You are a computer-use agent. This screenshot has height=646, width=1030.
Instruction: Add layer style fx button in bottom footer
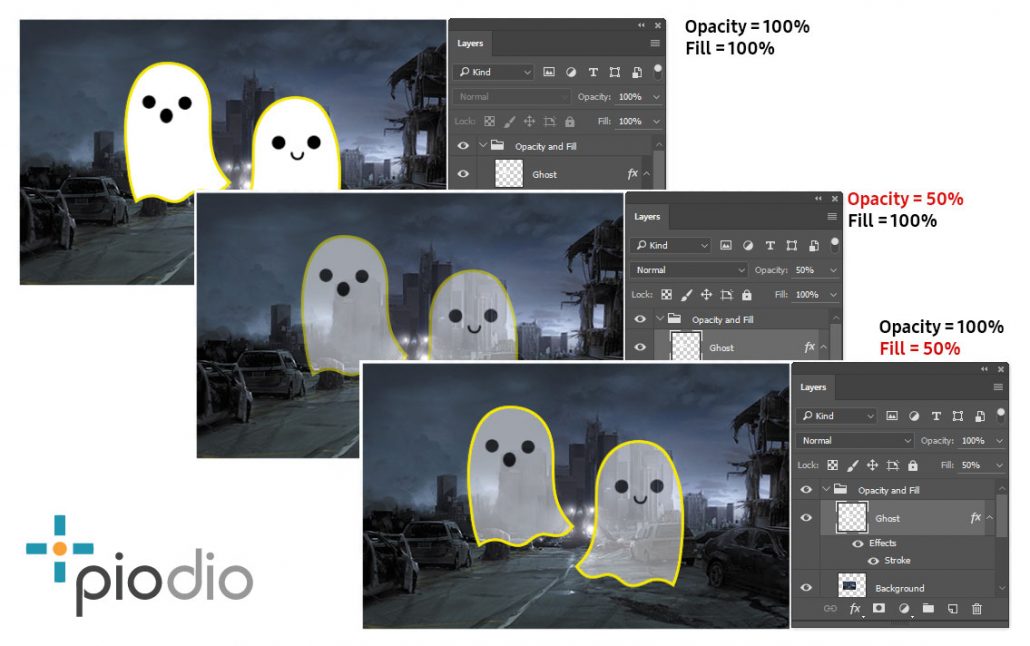pyautogui.click(x=855, y=609)
